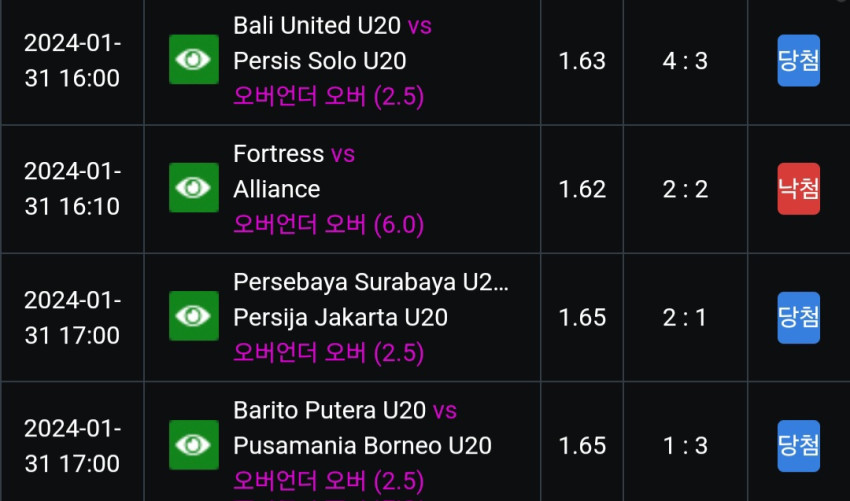Select blue 당첨 badge on Barito Putera row
This screenshot has height=501, width=850.
click(799, 446)
